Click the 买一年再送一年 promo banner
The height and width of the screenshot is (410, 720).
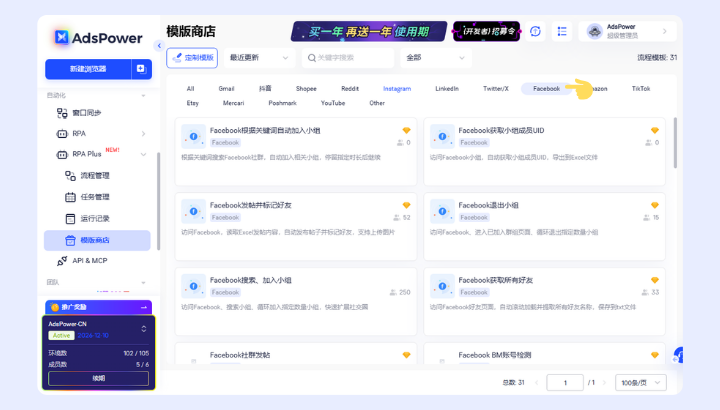(x=369, y=31)
